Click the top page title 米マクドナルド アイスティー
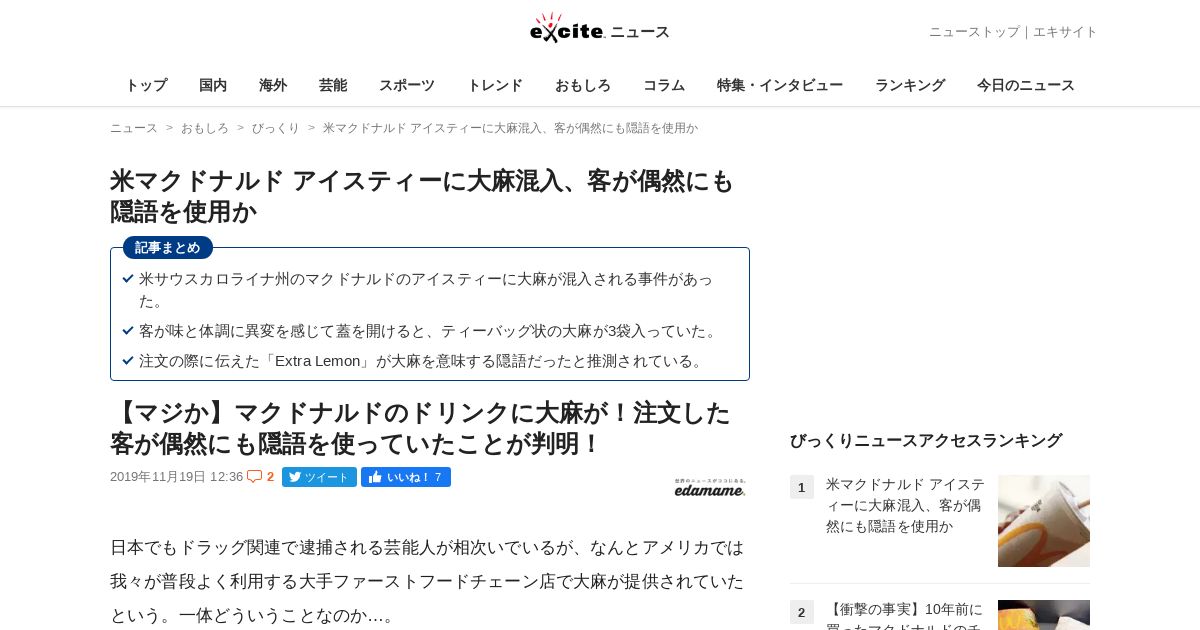 pyautogui.click(x=422, y=196)
